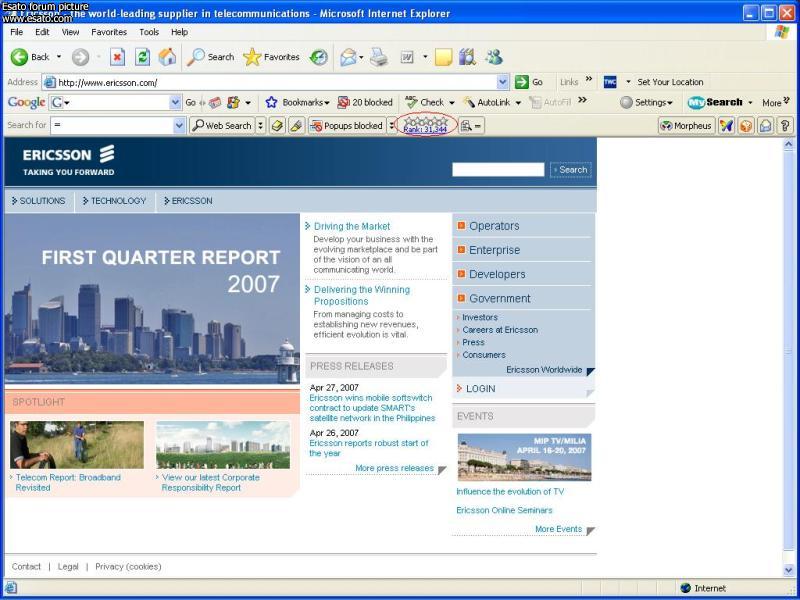Open History with the clock icon
The image size is (800, 600).
319,57
